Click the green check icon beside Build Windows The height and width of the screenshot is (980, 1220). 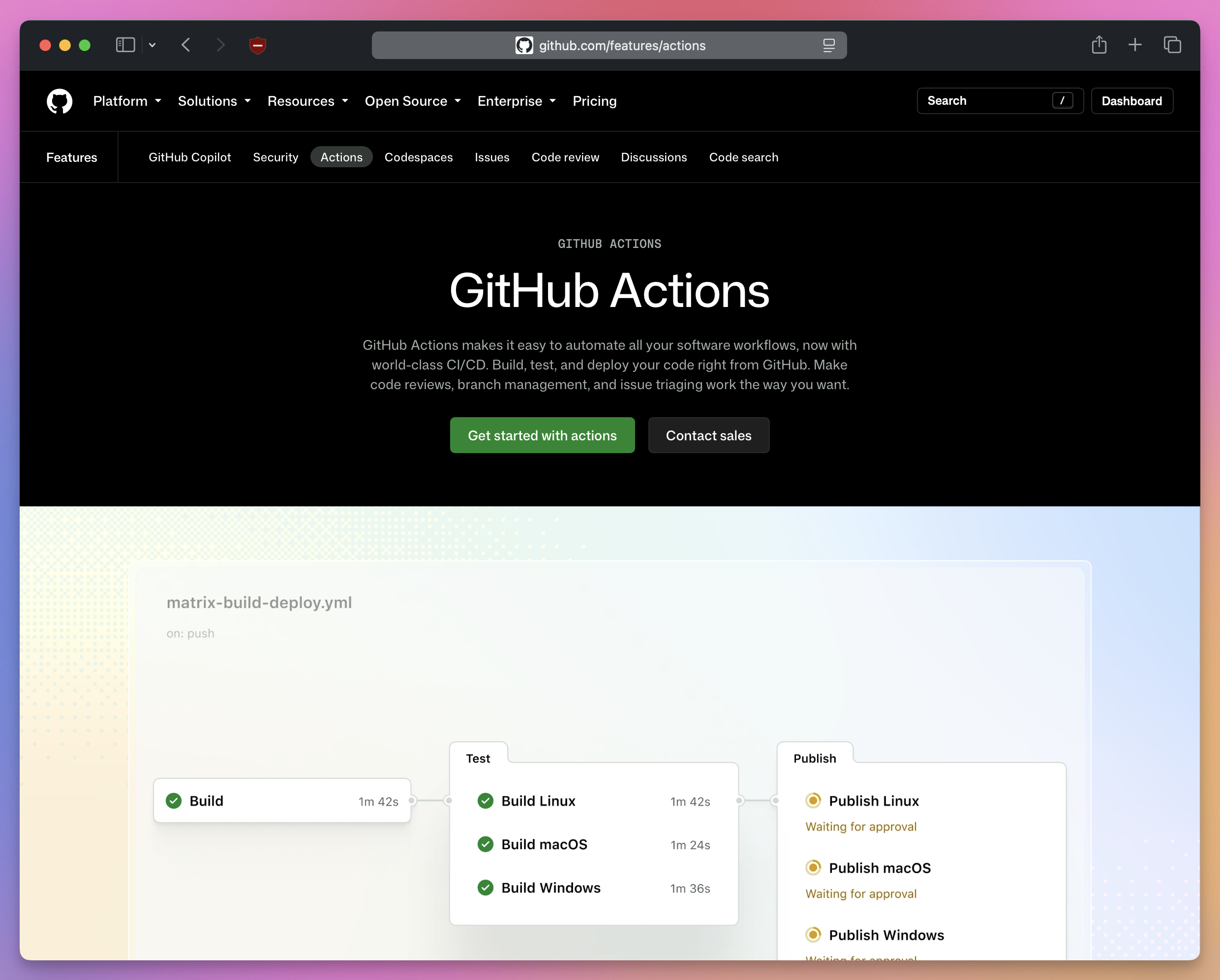click(486, 888)
